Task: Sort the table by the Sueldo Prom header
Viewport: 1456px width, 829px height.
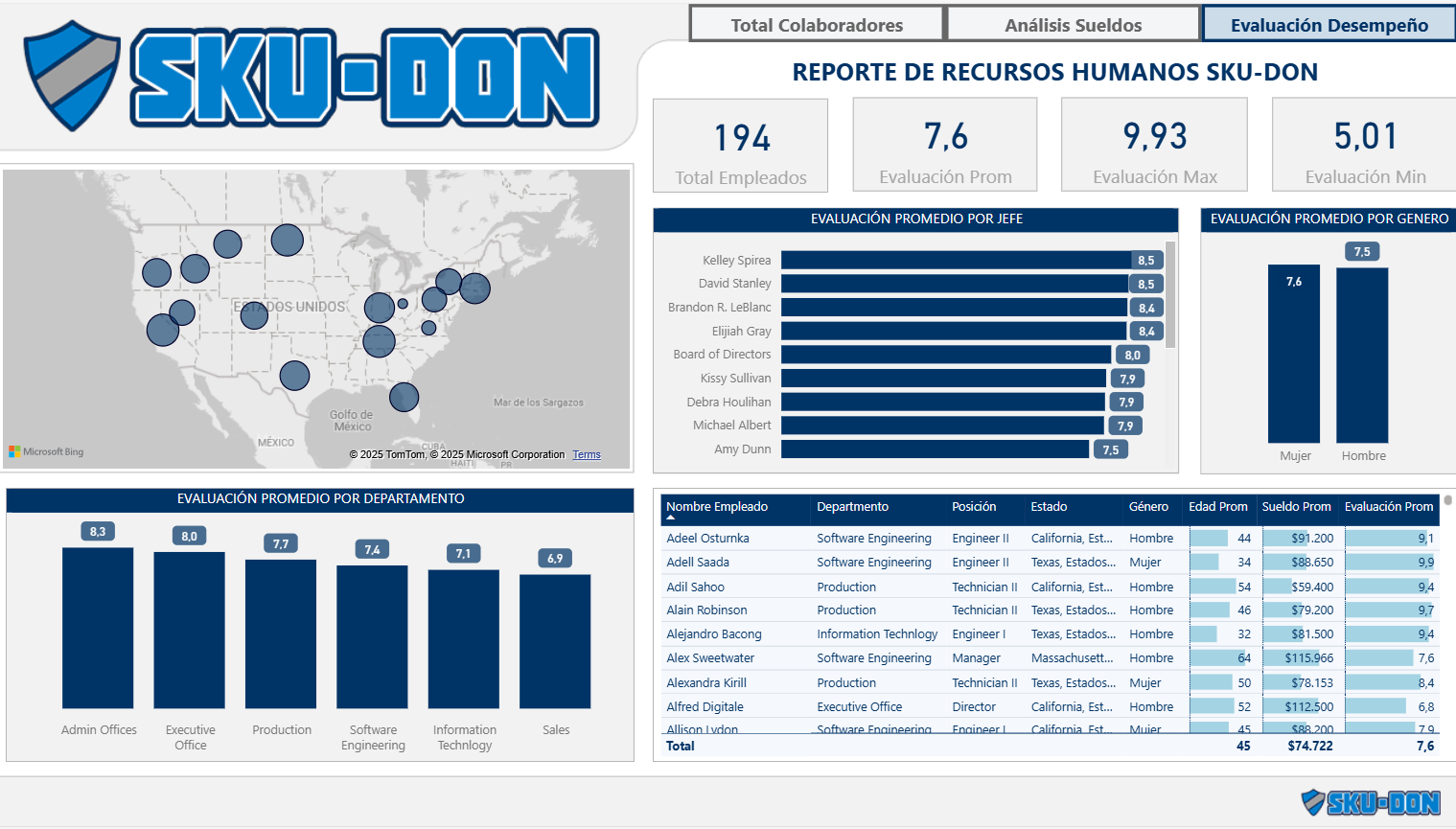Action: coord(1297,506)
